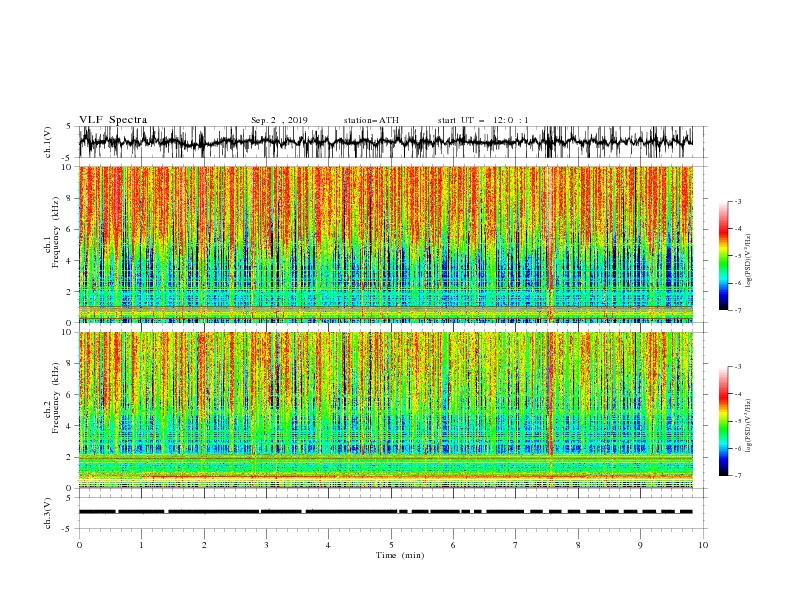Click the "2" kHz tick of ch.1 spectrogram

coord(70,292)
